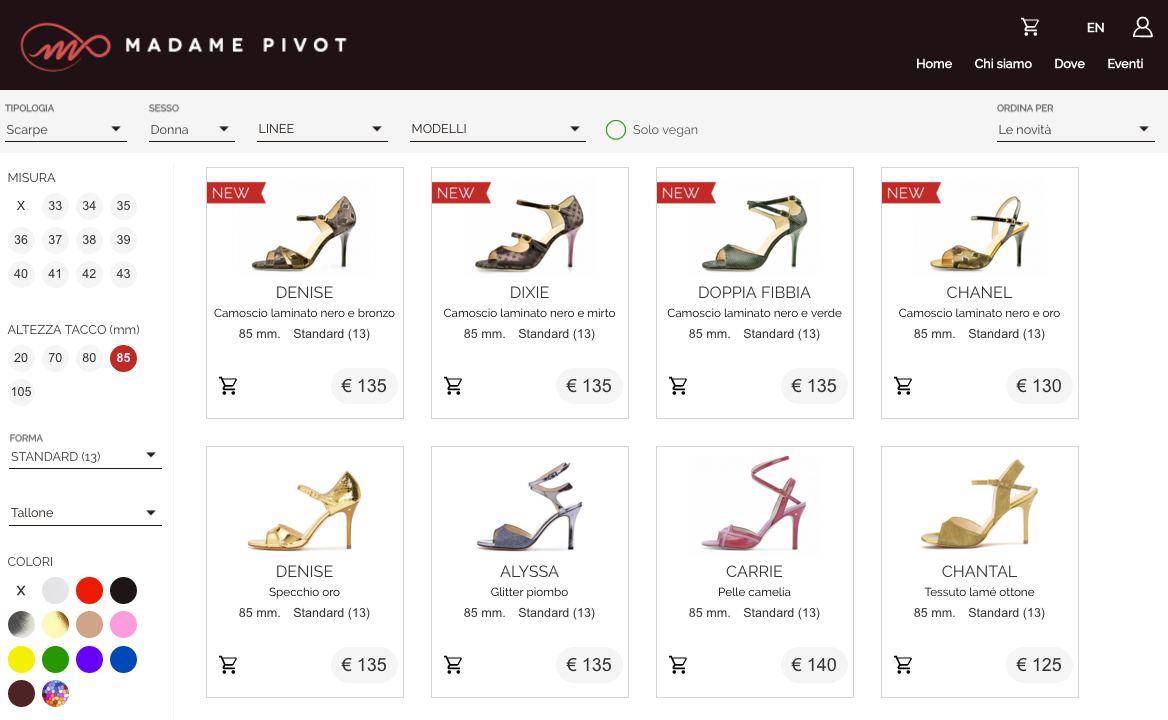This screenshot has width=1168, height=720.
Task: Open the shopping cart in the header
Action: coord(1029,28)
